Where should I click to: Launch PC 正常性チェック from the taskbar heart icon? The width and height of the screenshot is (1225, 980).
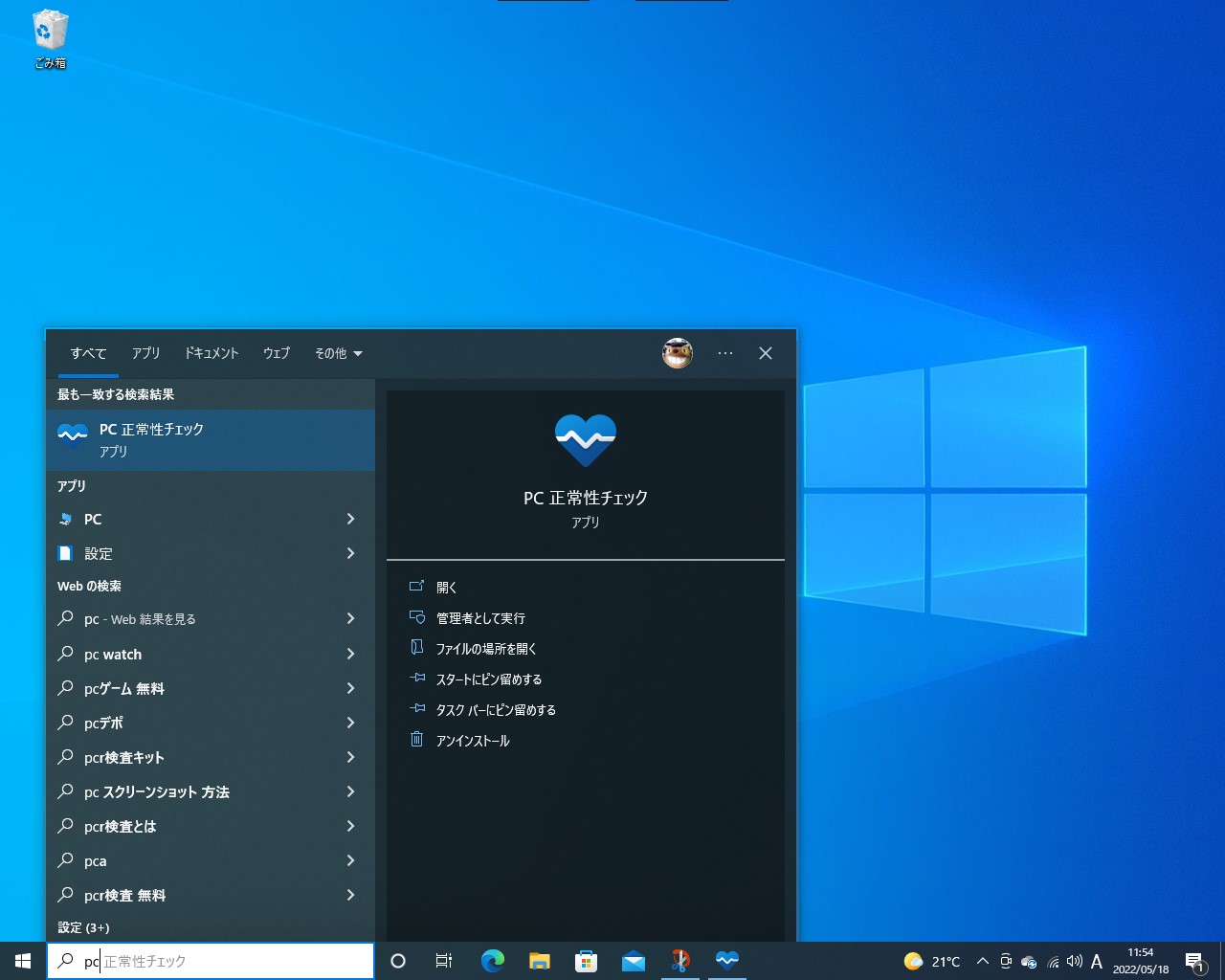pyautogui.click(x=727, y=961)
